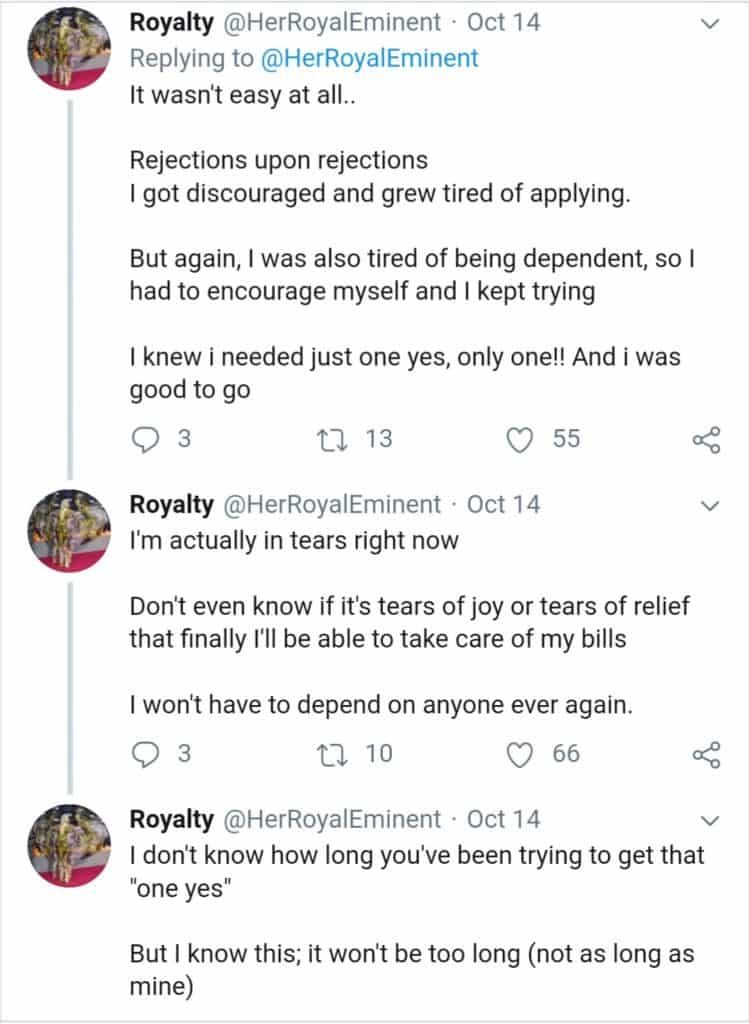The width and height of the screenshot is (749, 1024).
Task: Expand the chevron menu on second tweet
Action: (711, 506)
